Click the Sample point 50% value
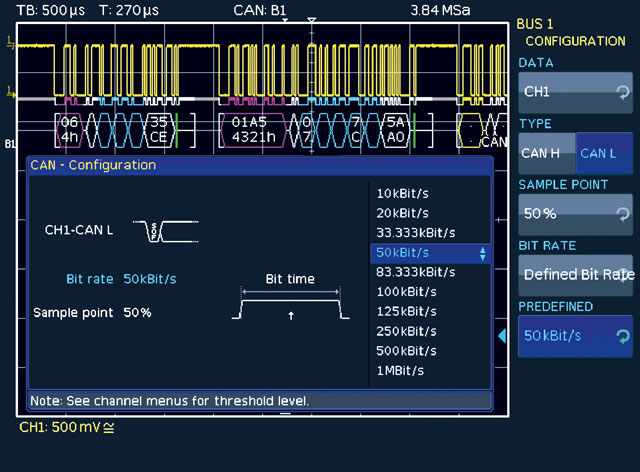The height and width of the screenshot is (472, 640). click(x=137, y=313)
